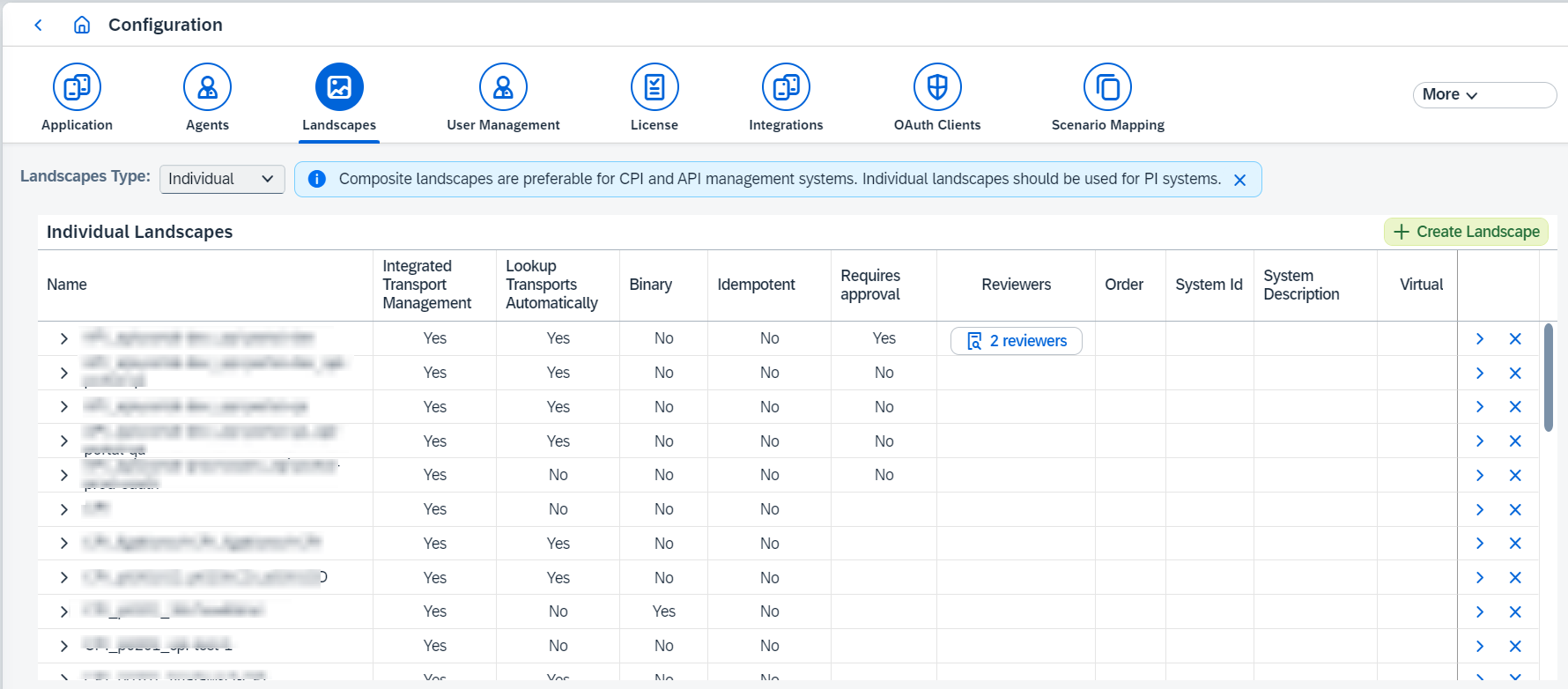The image size is (1568, 689).
Task: Expand the second landscape row
Action: click(64, 373)
